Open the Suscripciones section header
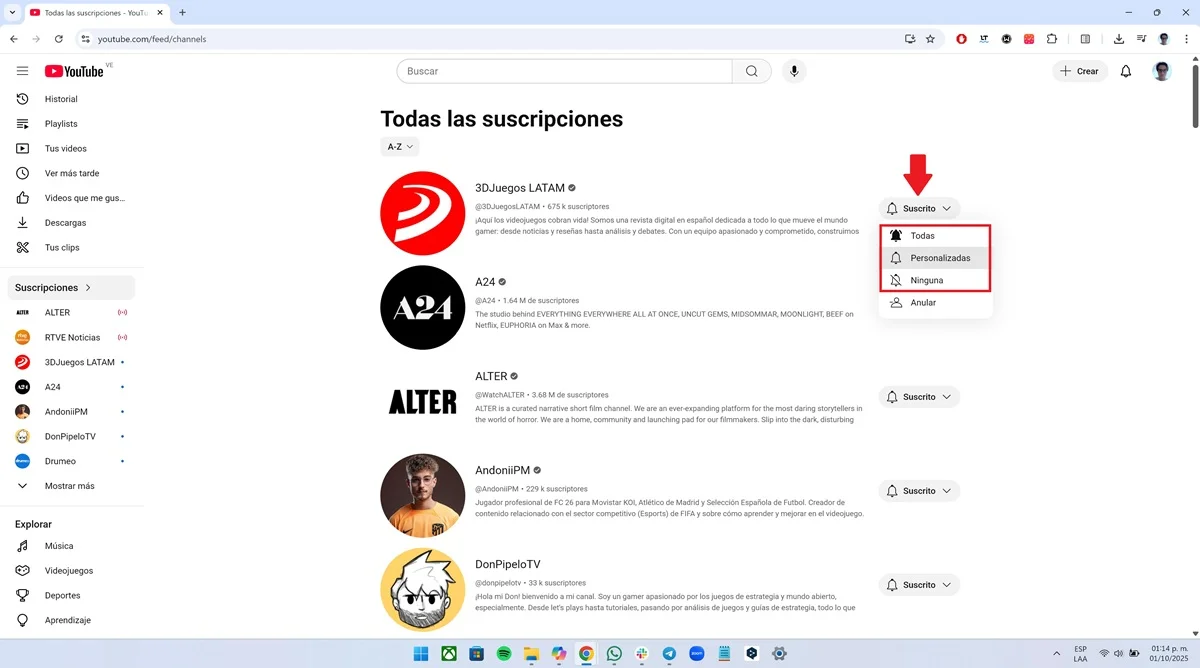Viewport: 1200px width, 668px height. point(71,288)
